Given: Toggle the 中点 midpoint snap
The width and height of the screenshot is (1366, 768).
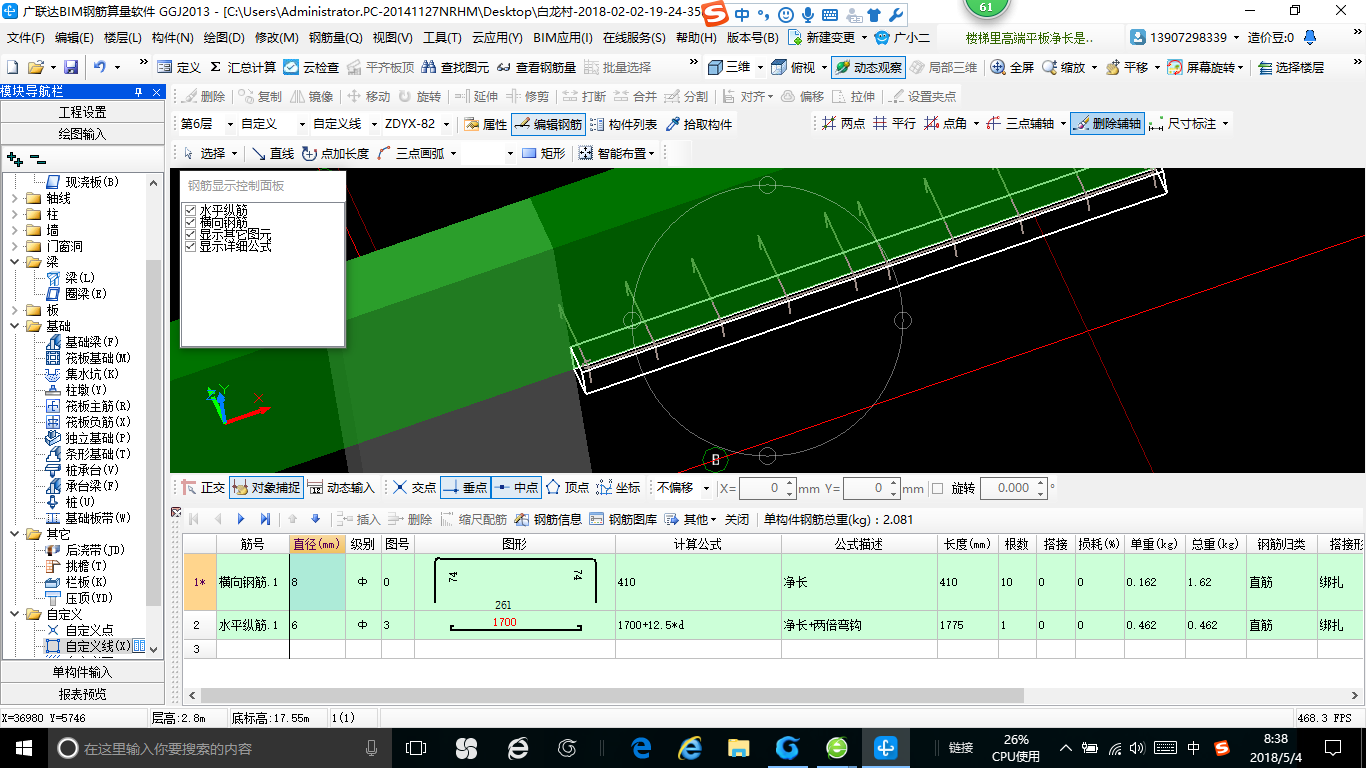Looking at the screenshot, I should point(516,488).
